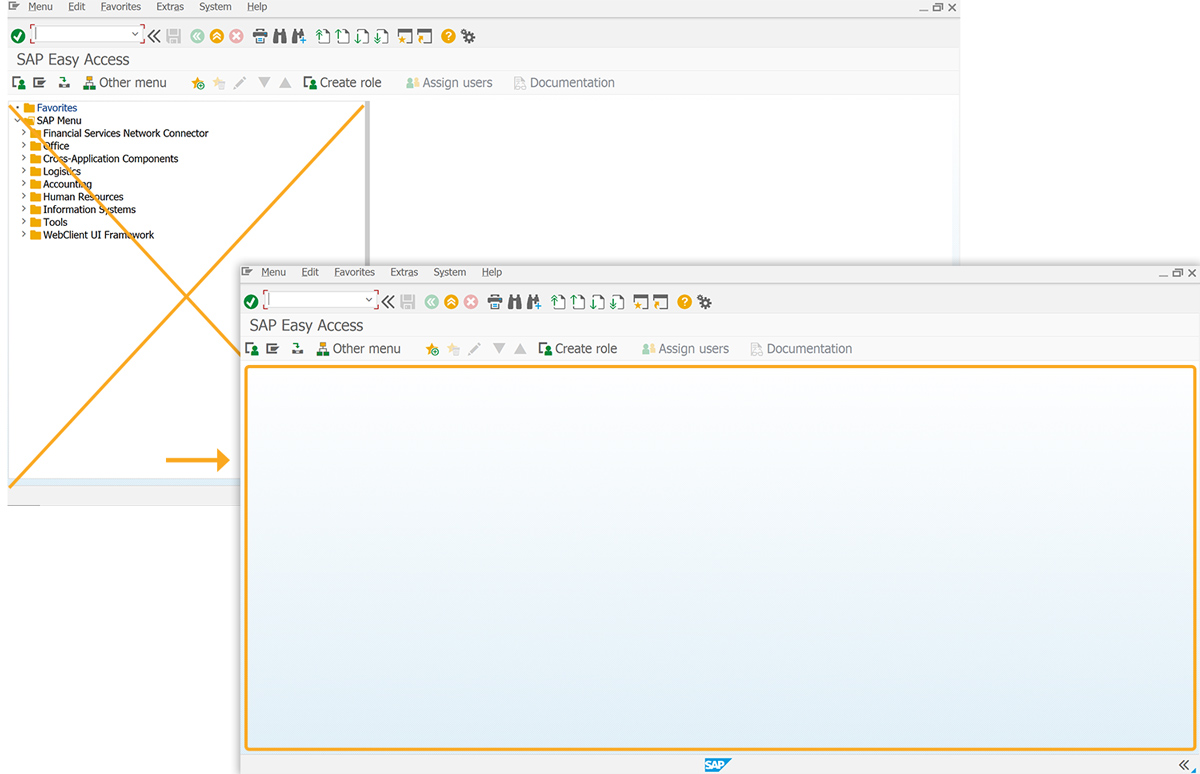
Task: Click the SAP logo in the front window status bar
Action: coord(717,765)
